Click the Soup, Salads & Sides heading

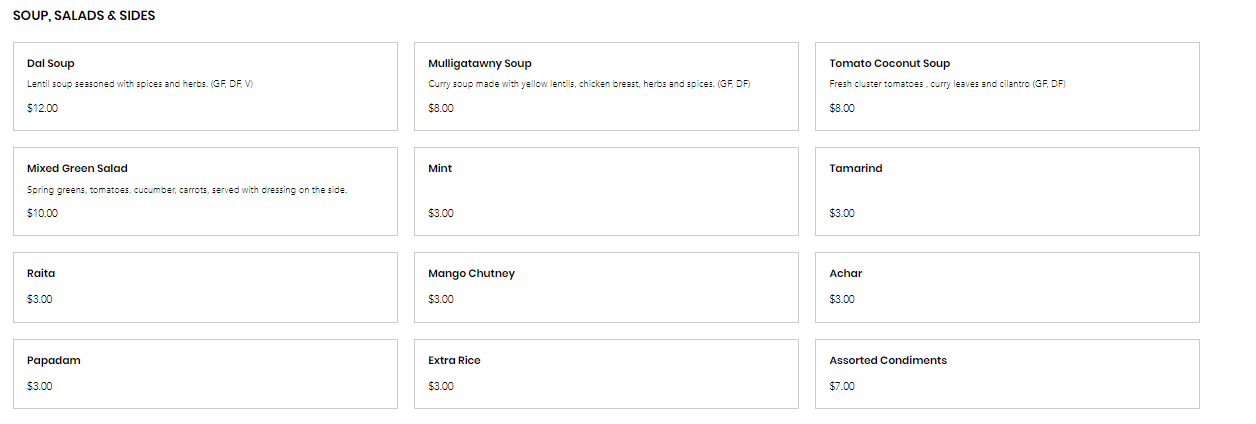pyautogui.click(x=84, y=16)
